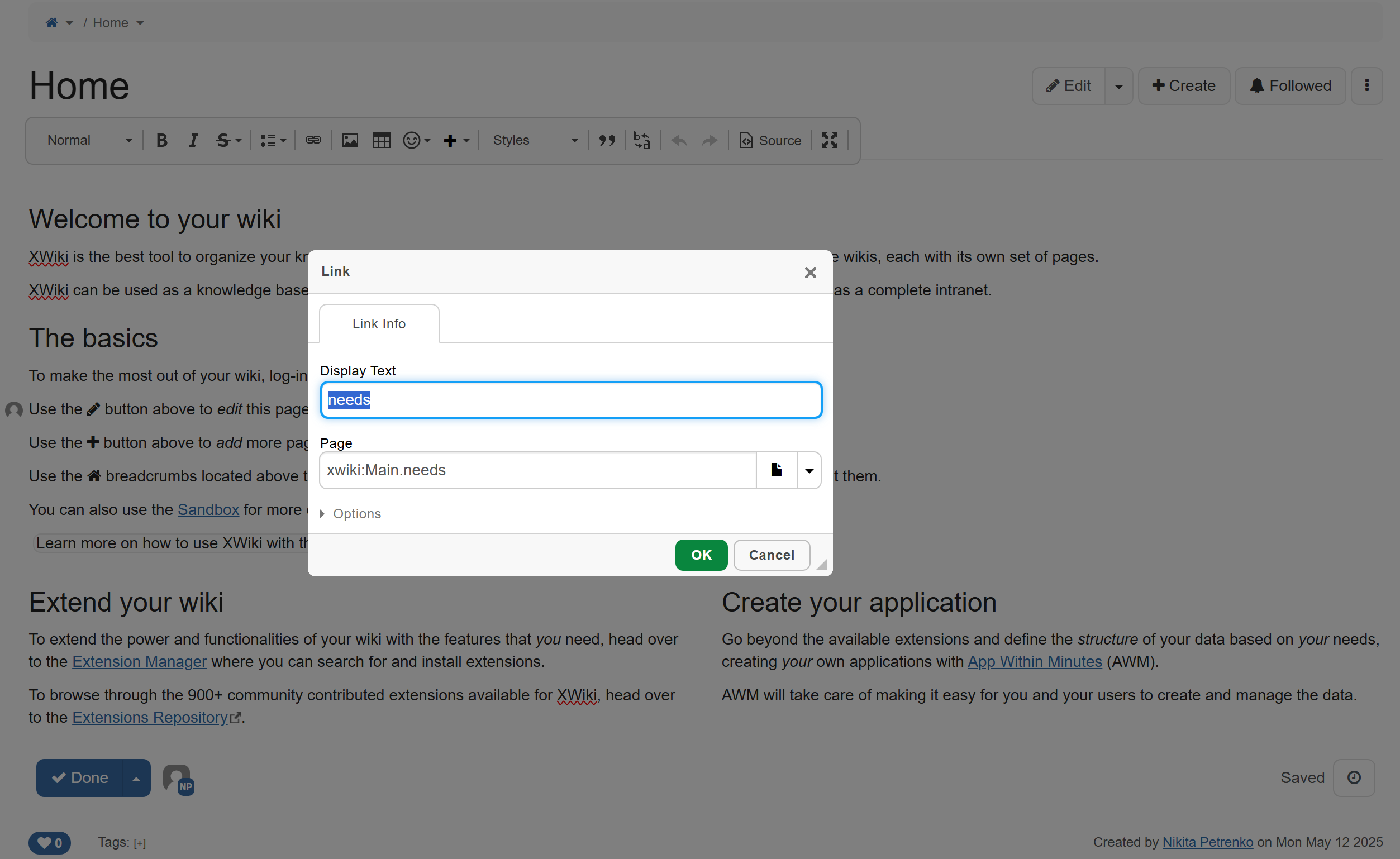The width and height of the screenshot is (1400, 859).
Task: Click the heart like counter button
Action: pos(50,843)
